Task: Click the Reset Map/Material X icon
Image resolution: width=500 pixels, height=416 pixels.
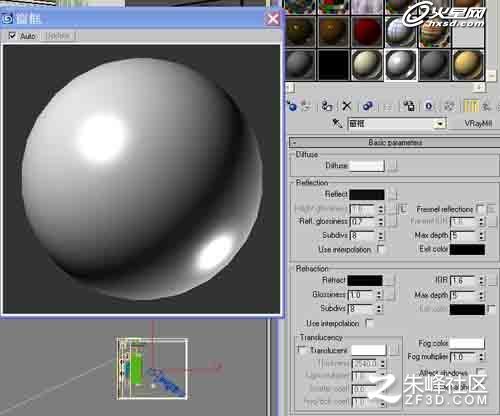Action: [347, 106]
